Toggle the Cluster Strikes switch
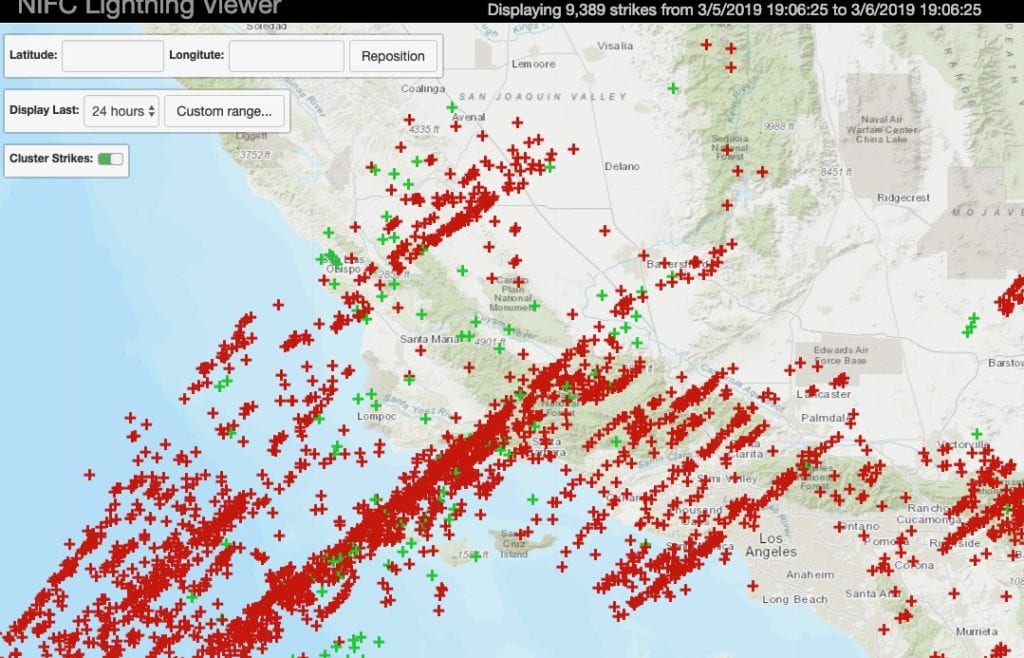 [110, 159]
